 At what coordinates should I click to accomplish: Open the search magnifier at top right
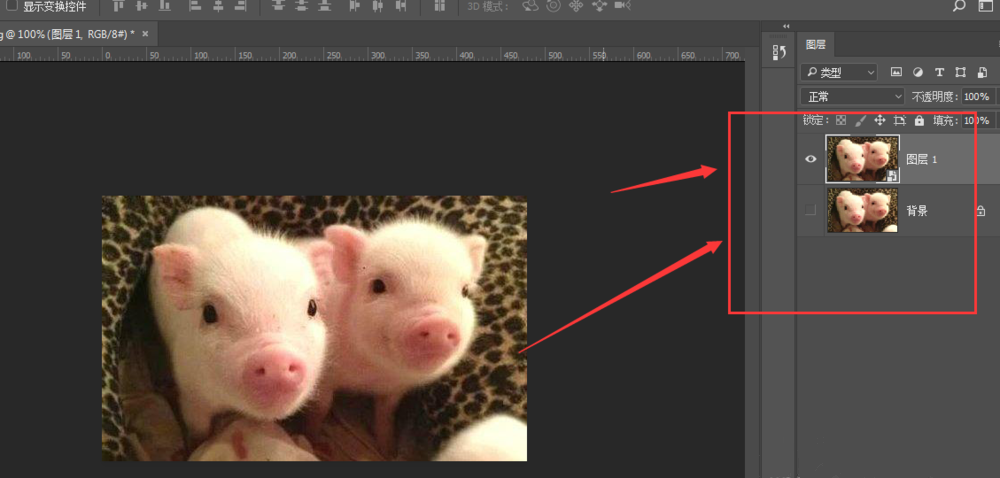click(959, 6)
